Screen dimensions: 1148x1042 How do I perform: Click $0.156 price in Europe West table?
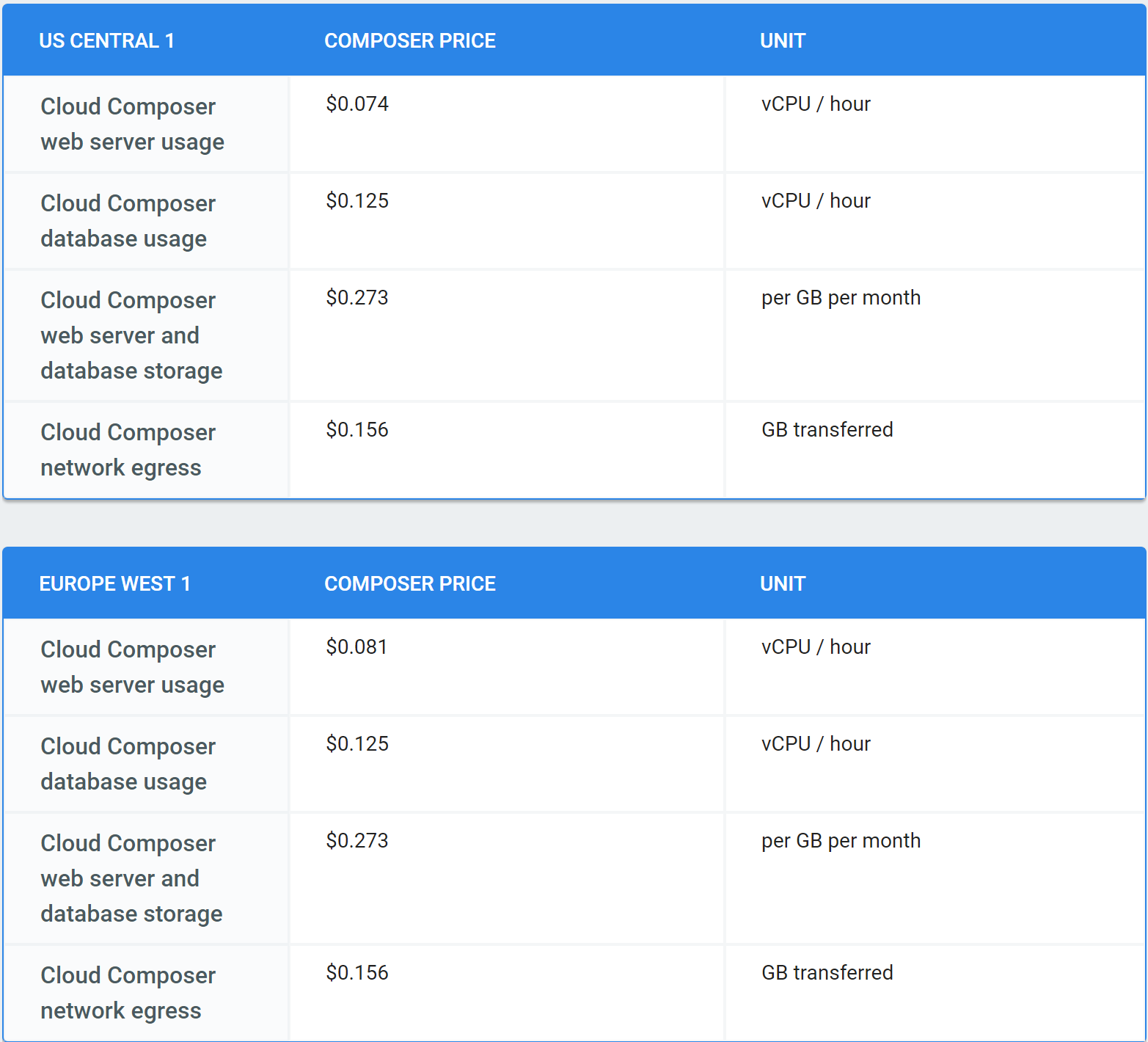click(x=357, y=973)
